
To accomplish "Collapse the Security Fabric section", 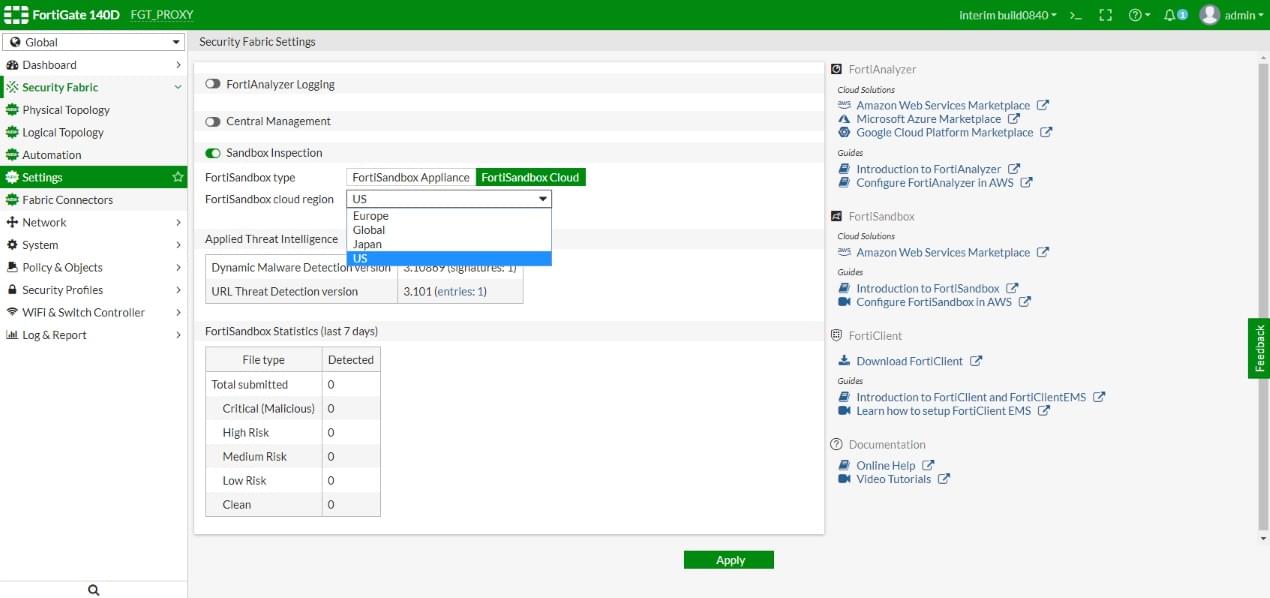I will [x=178, y=87].
